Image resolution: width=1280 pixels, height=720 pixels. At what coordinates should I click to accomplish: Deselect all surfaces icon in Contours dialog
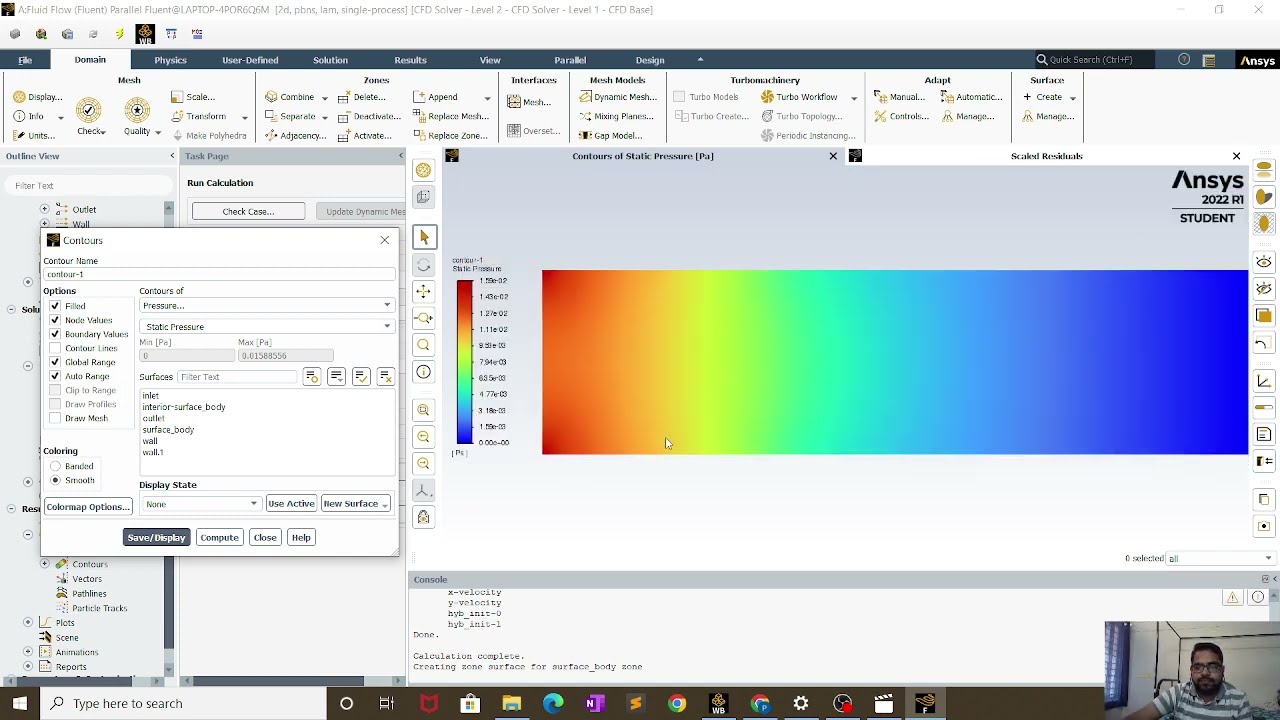coord(385,376)
